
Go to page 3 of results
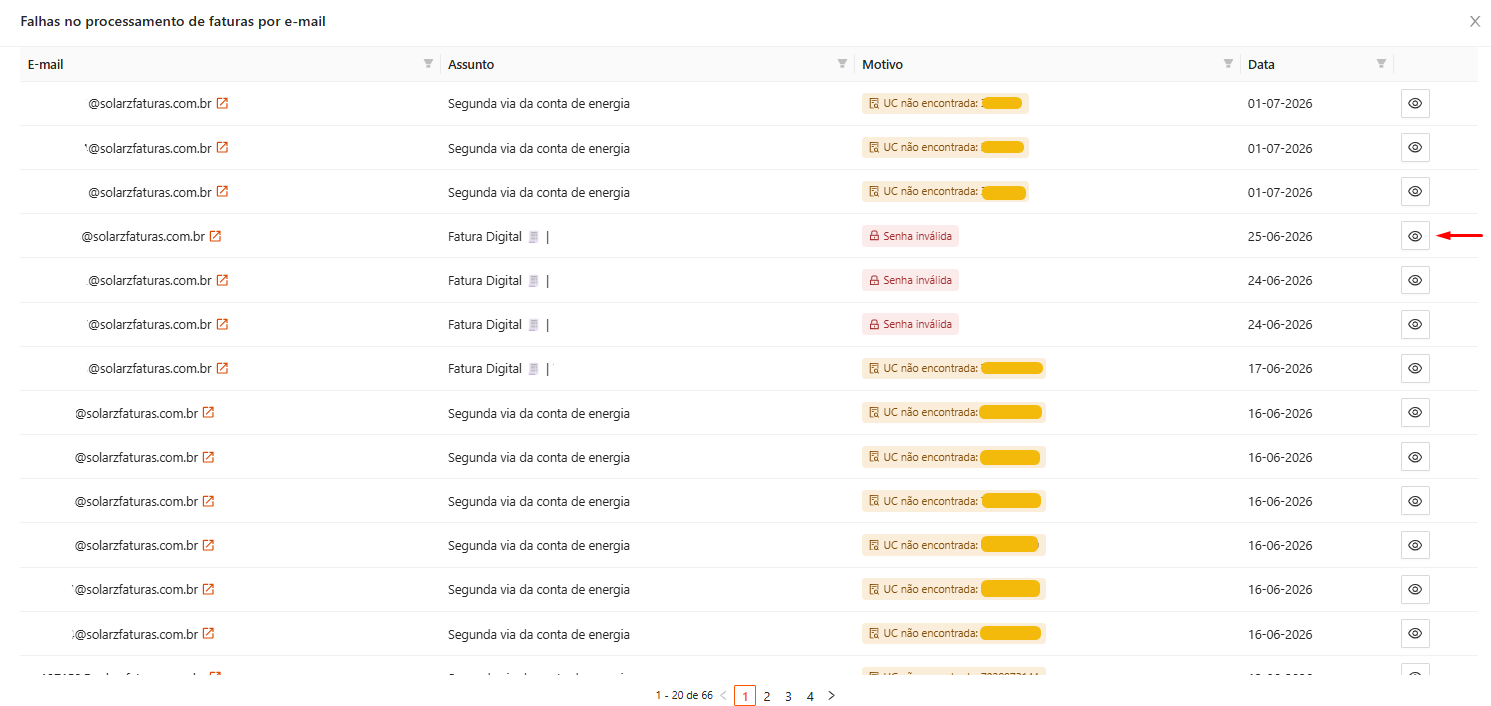788,696
